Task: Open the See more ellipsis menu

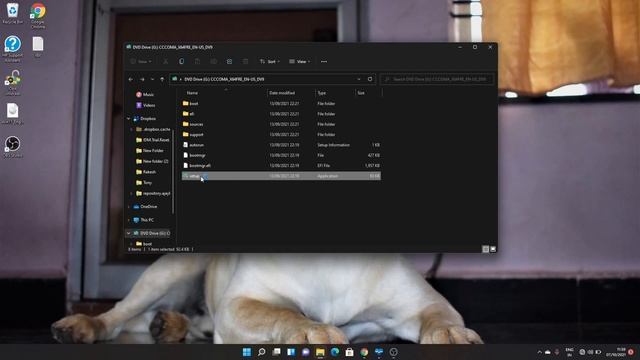Action: [x=324, y=62]
